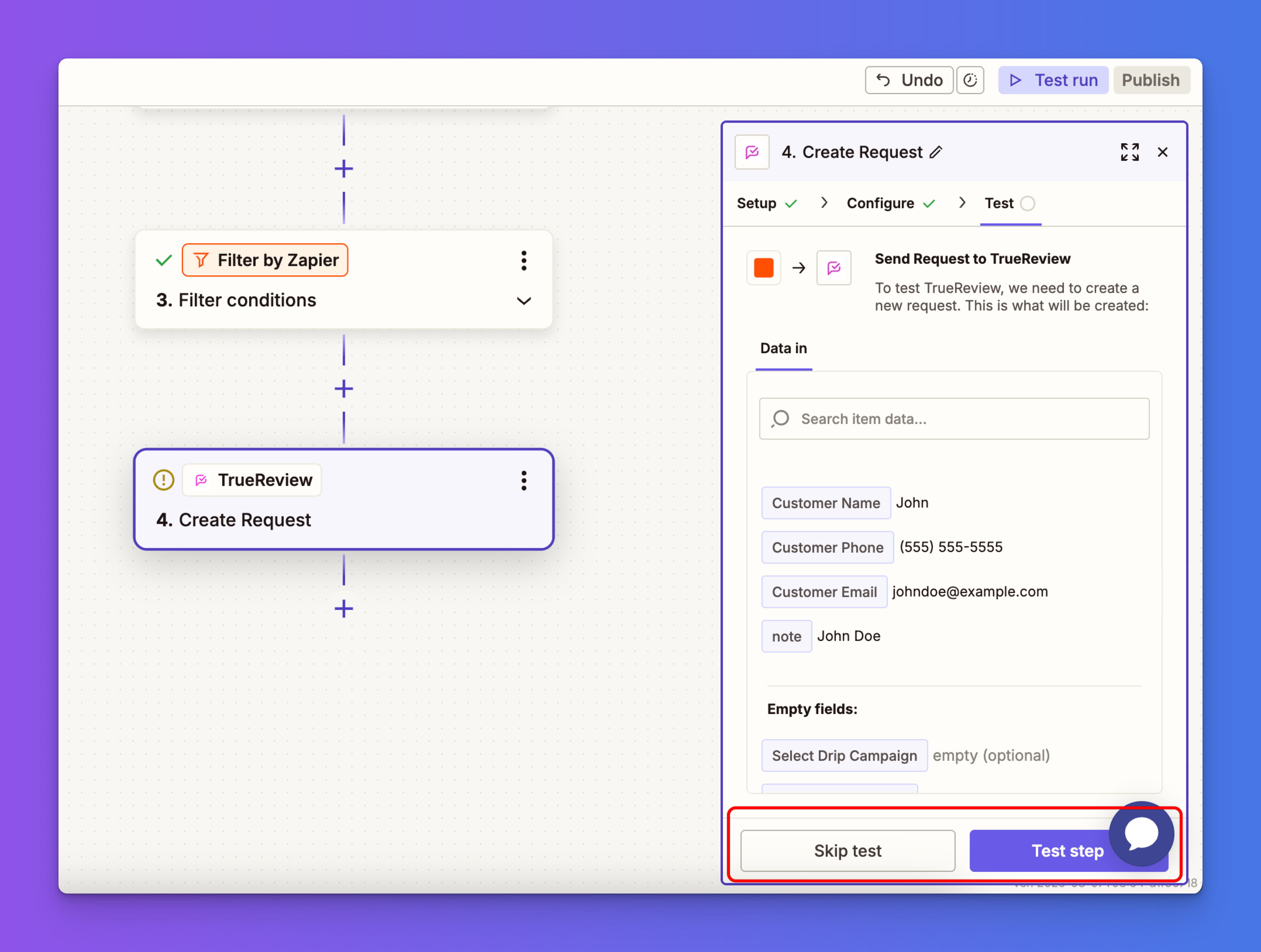Image resolution: width=1261 pixels, height=952 pixels.
Task: Expand the Filter conditions chevron
Action: click(x=523, y=300)
